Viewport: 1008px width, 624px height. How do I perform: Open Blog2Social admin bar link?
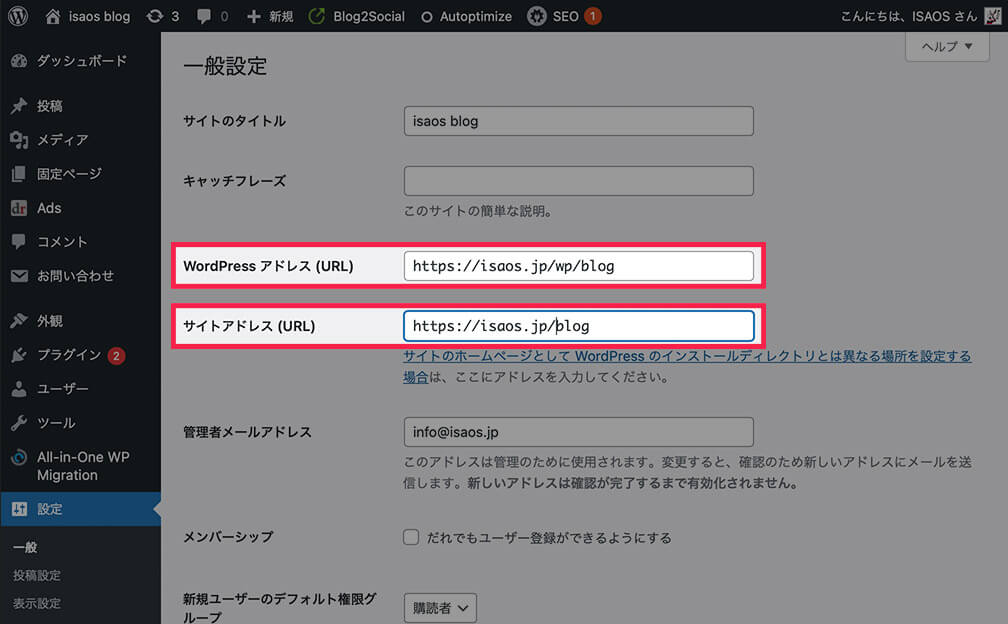pyautogui.click(x=369, y=16)
